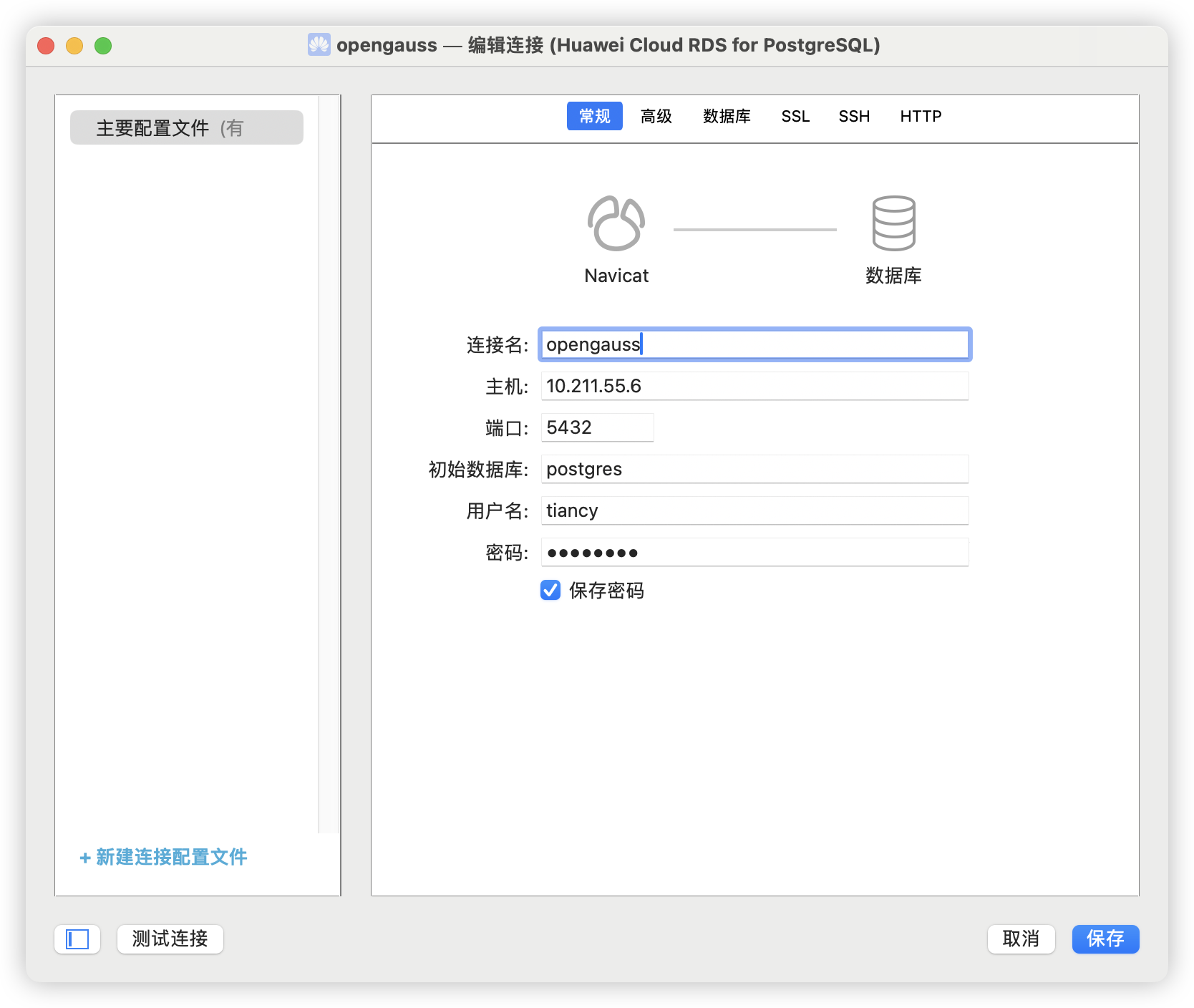Click the profile list vertical scrollbar

point(329,464)
